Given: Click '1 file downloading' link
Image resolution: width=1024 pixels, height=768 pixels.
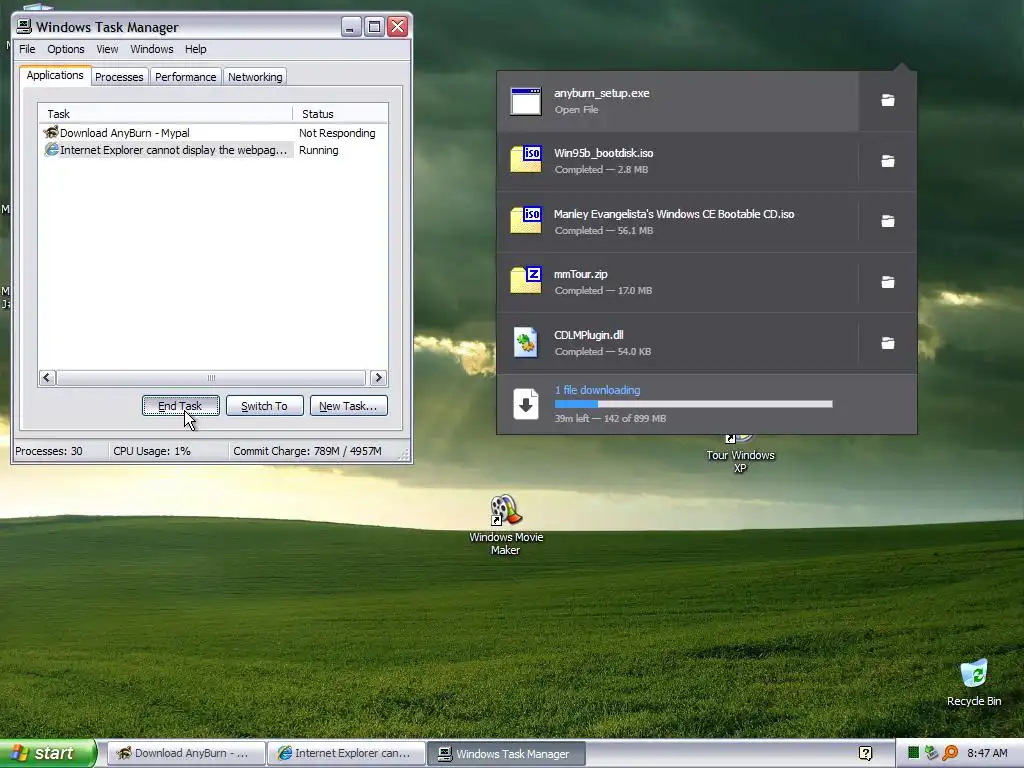Looking at the screenshot, I should (598, 390).
